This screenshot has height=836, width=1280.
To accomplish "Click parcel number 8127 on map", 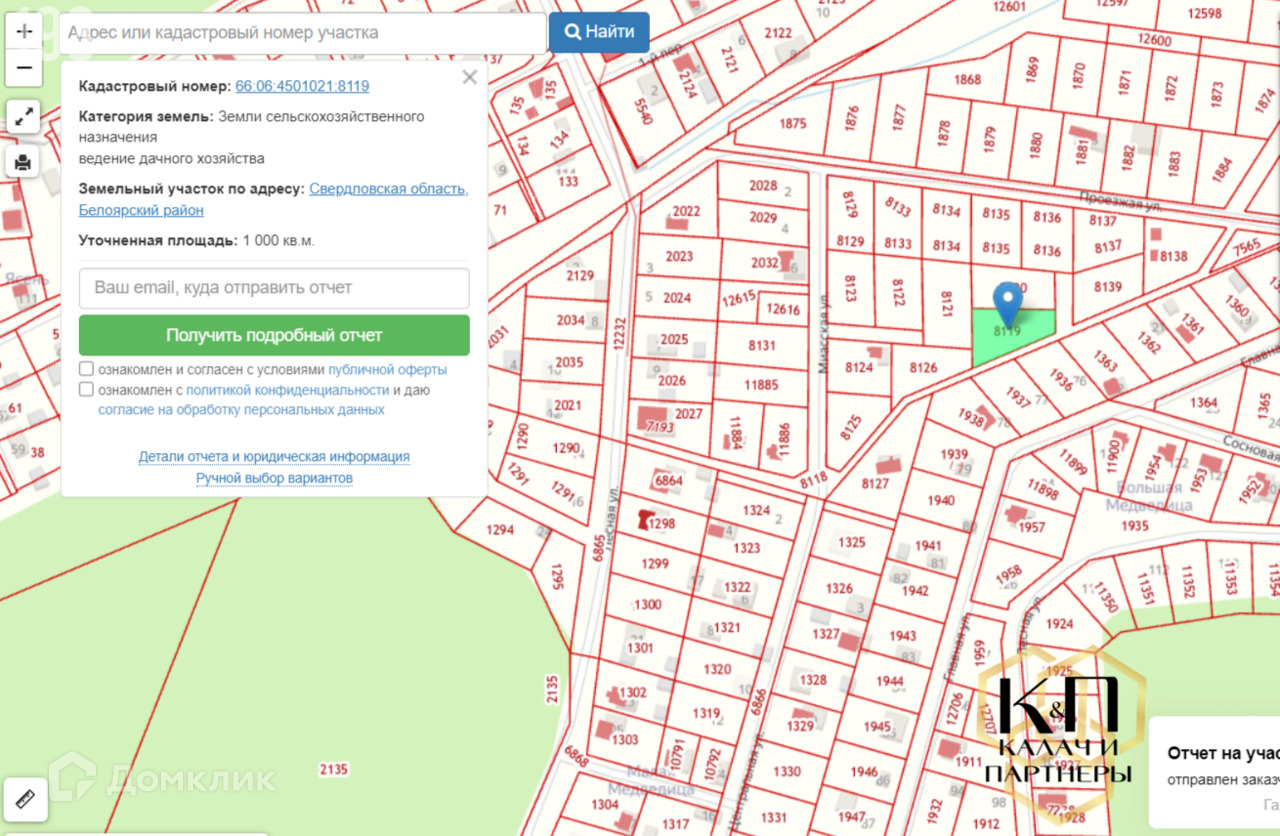I will tap(875, 485).
